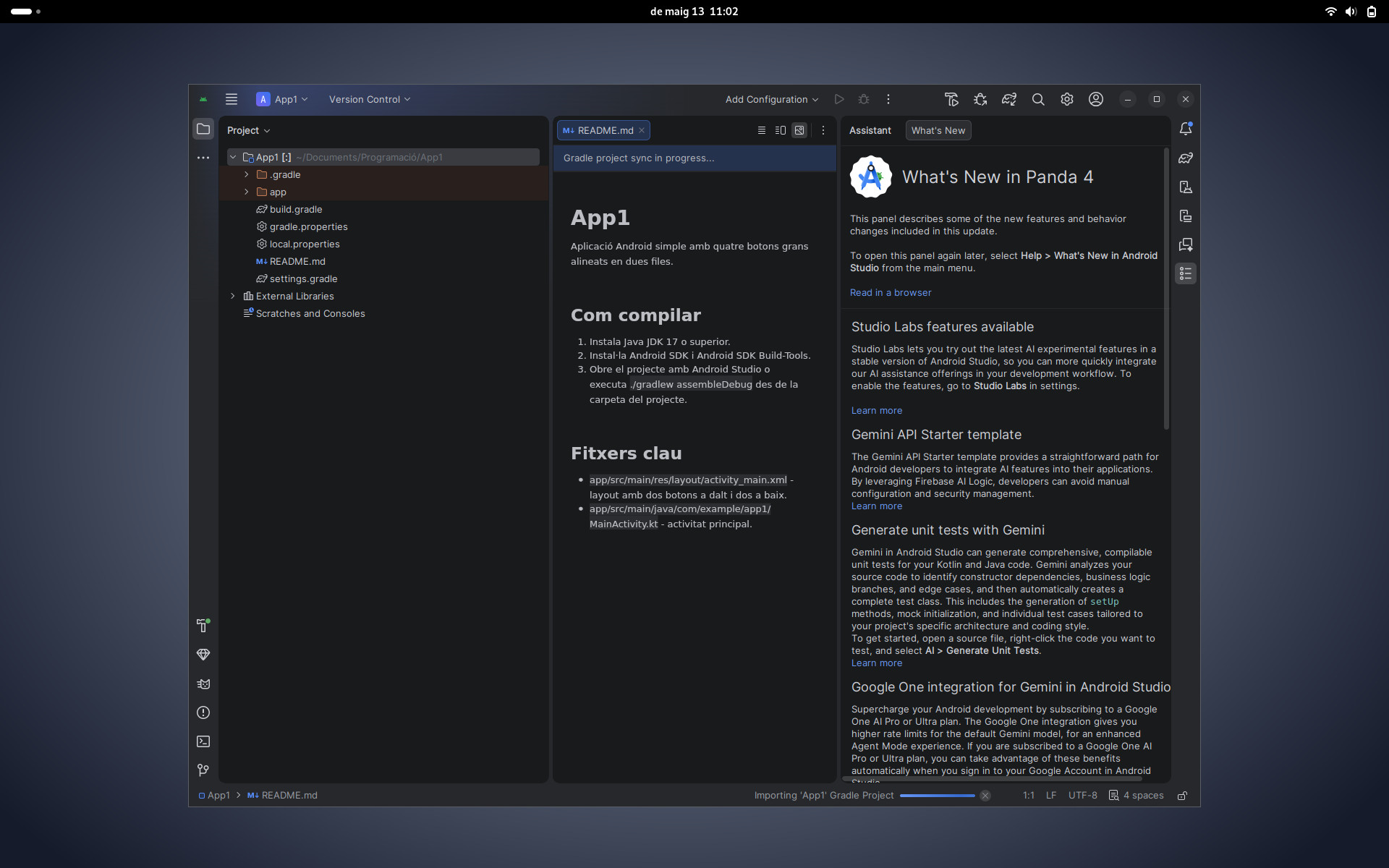Click App1 breadcrumb in navigation bar
This screenshot has height=868, width=1389.
tap(214, 796)
